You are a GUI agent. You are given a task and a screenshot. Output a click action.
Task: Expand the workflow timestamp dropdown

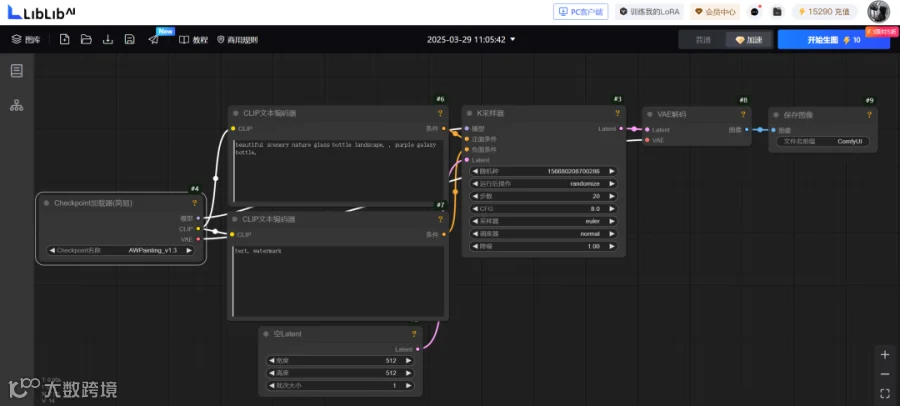pyautogui.click(x=513, y=40)
